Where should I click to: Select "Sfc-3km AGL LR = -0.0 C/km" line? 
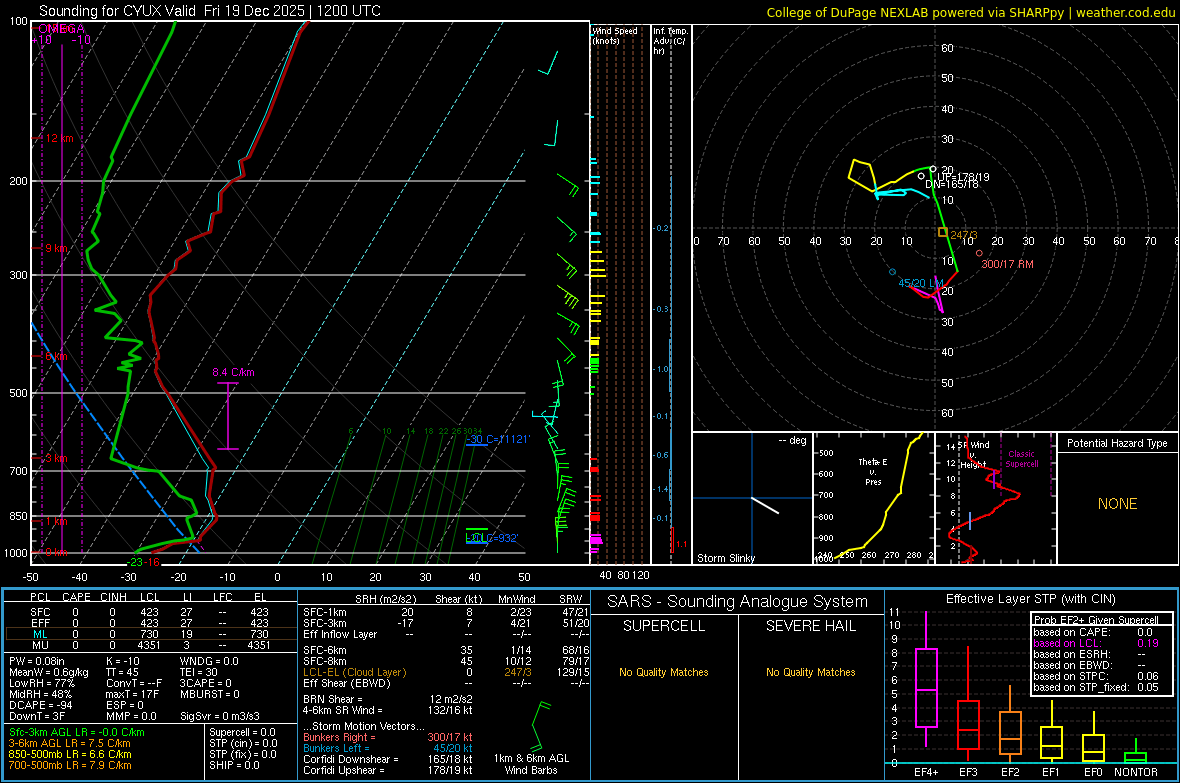tap(77, 732)
